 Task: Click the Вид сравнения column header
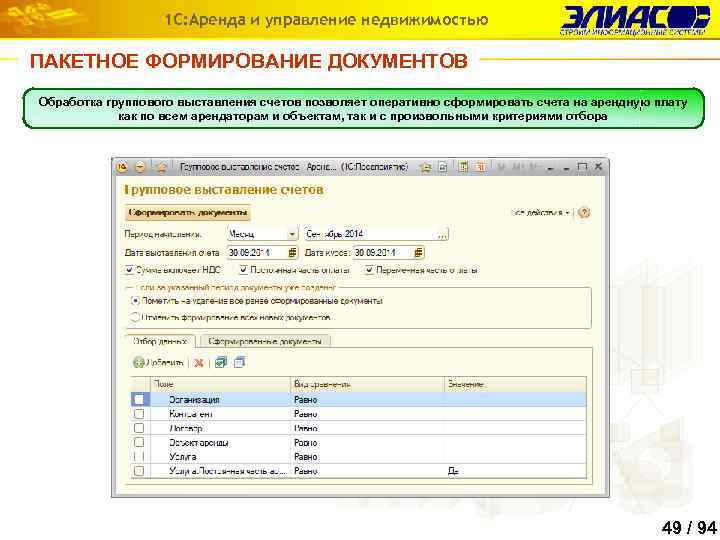pyautogui.click(x=368, y=384)
